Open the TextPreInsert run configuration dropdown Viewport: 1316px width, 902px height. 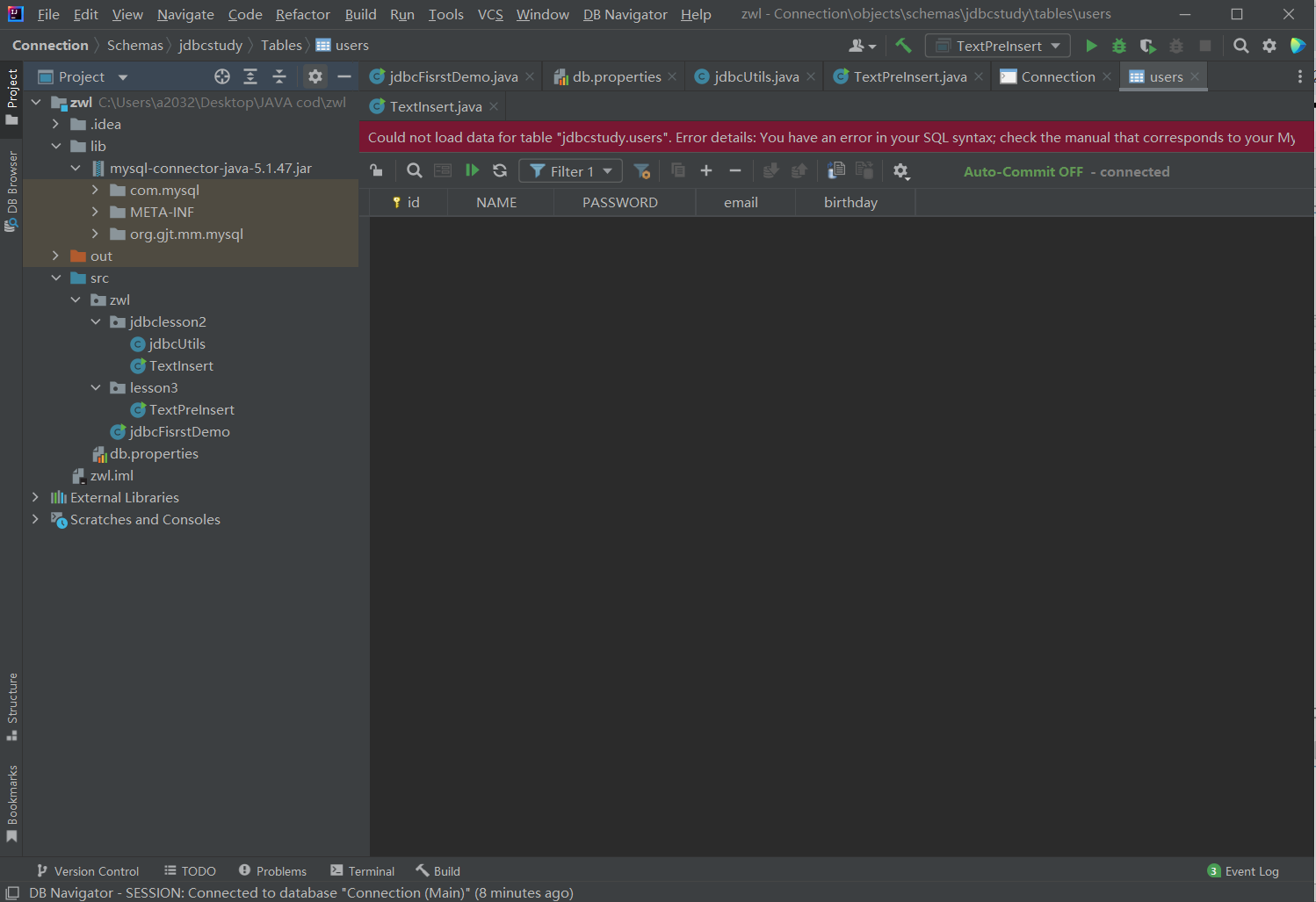tap(998, 46)
